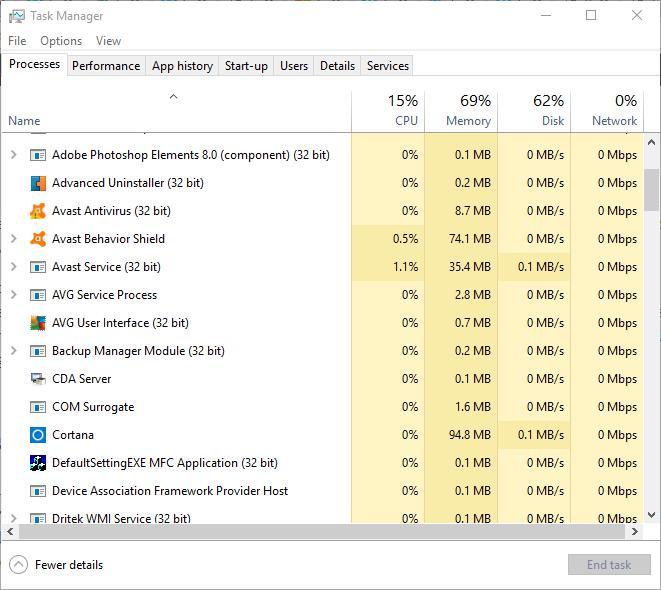Viewport: 661px width, 590px height.
Task: Click the Task Manager title bar icon
Action: (x=17, y=16)
